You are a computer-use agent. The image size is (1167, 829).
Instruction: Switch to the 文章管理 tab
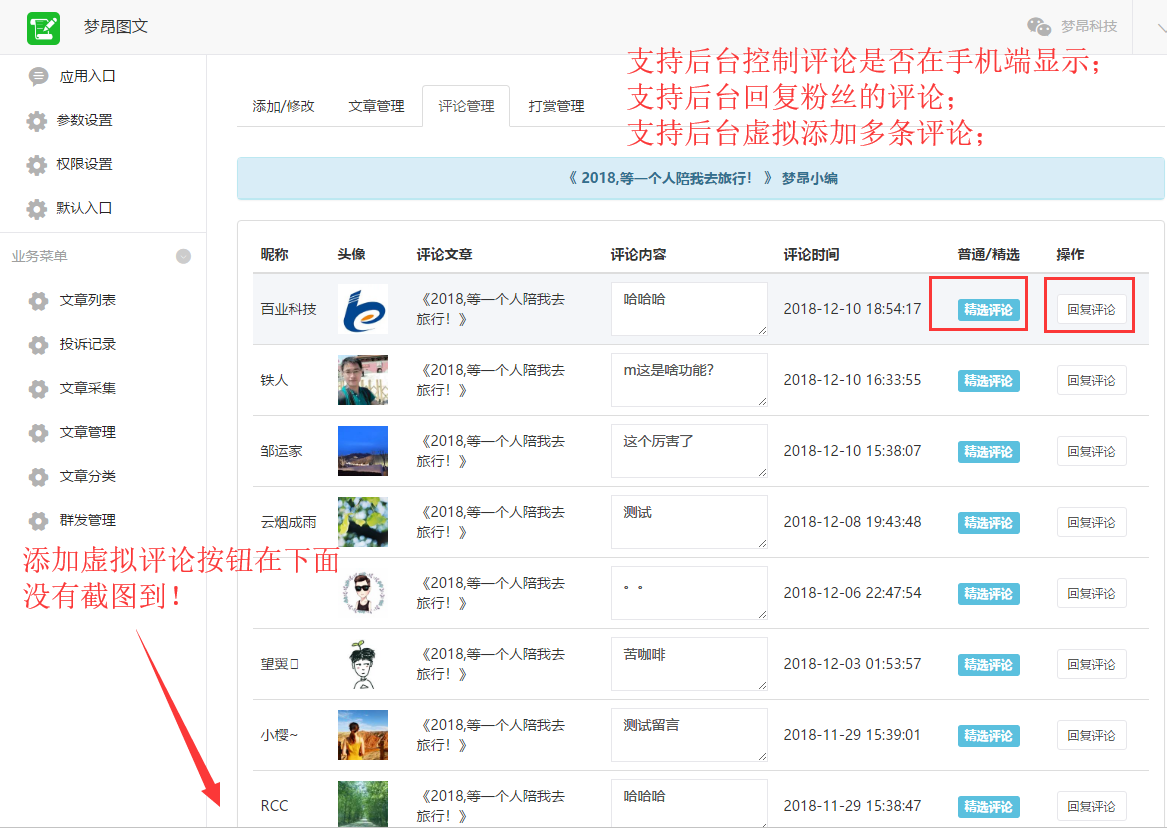coord(376,106)
